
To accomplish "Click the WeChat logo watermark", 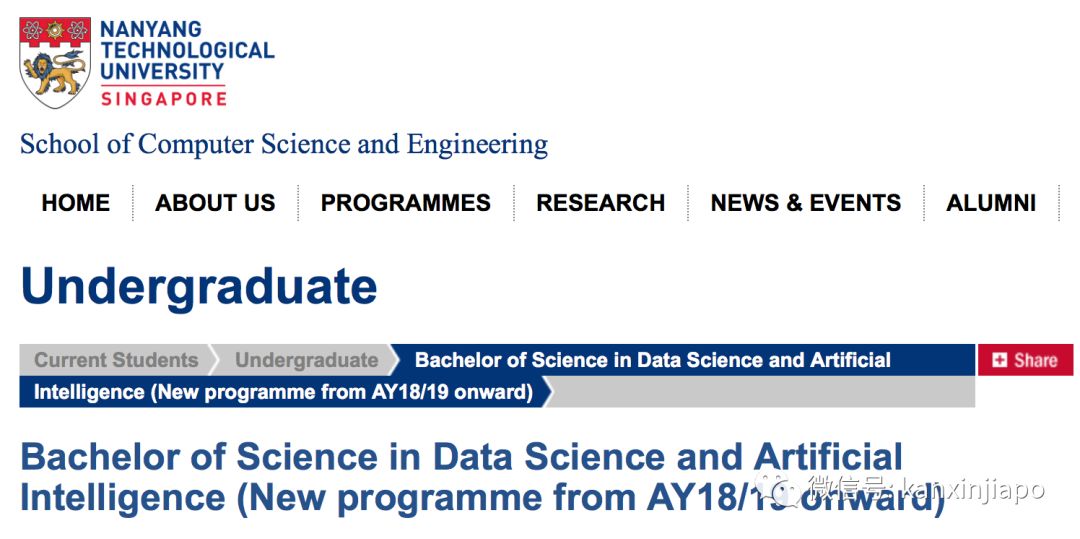I will pyautogui.click(x=777, y=488).
